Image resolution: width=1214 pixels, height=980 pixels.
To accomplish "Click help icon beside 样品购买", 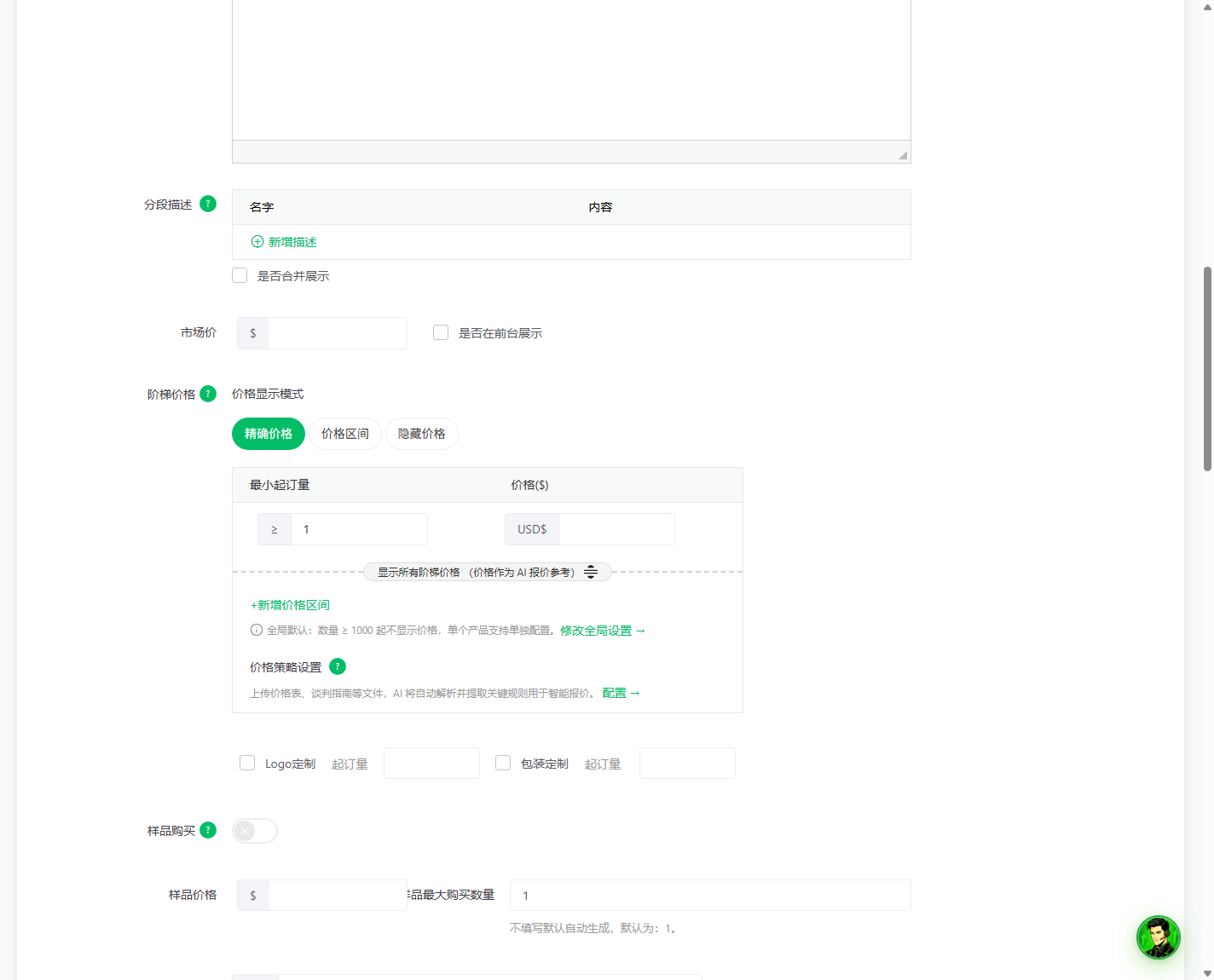I will pyautogui.click(x=208, y=830).
